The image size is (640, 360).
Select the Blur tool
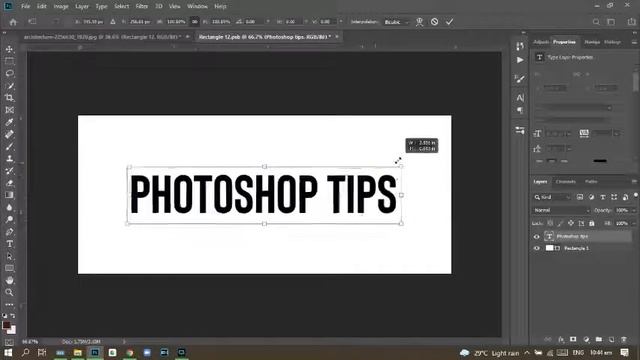point(9,207)
